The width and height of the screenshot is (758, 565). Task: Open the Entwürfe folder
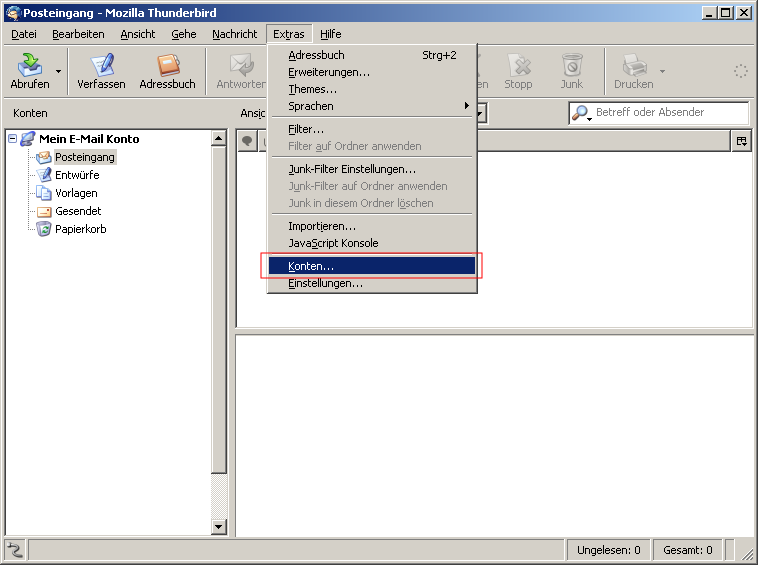point(77,175)
